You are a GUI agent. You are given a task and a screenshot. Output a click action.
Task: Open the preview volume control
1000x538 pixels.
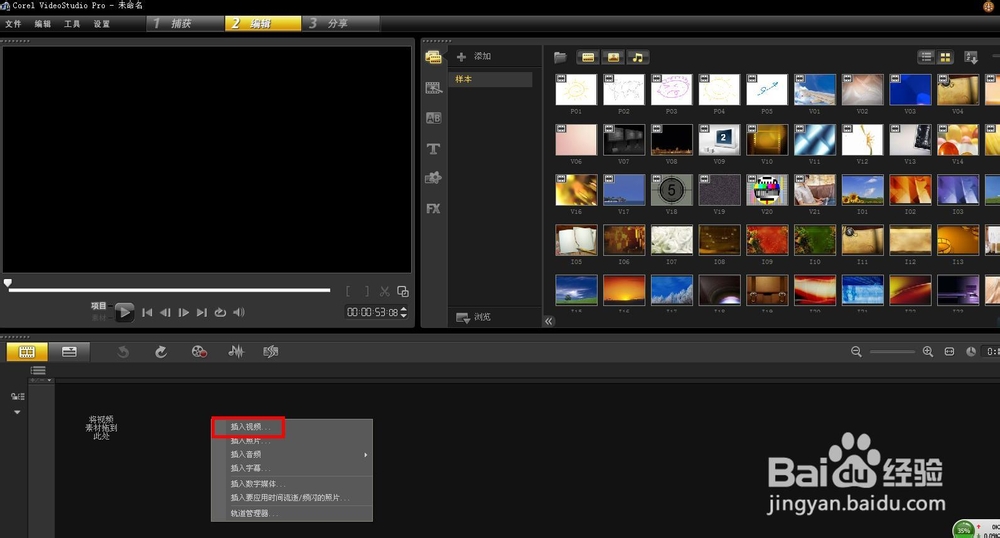coord(239,312)
